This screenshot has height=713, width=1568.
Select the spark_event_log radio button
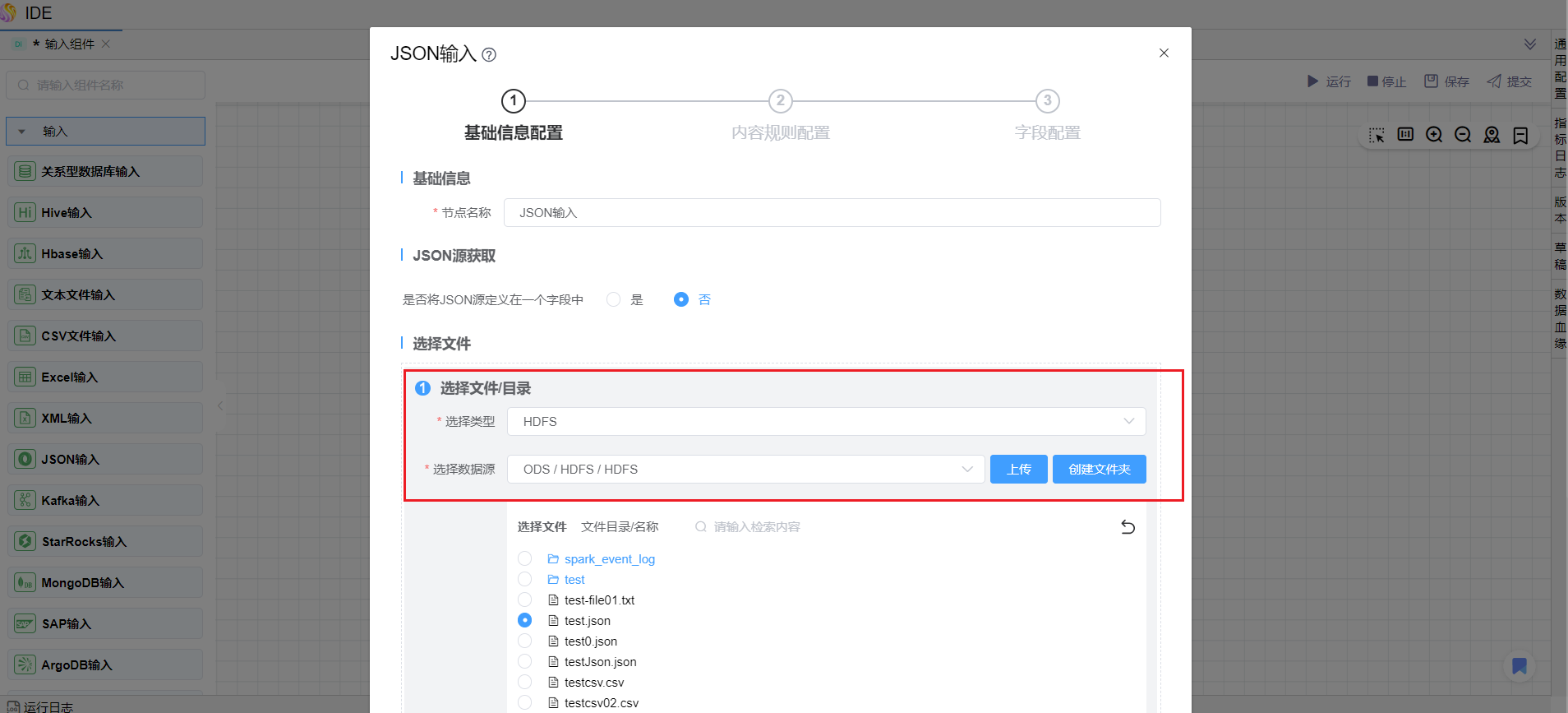point(524,559)
